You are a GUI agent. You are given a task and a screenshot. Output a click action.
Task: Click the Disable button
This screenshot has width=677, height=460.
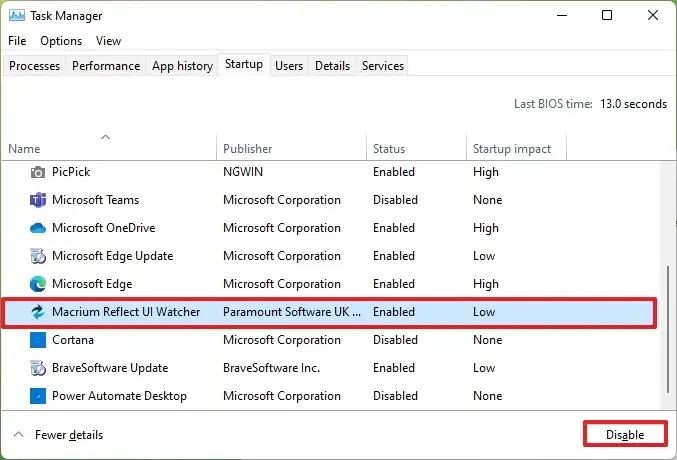pyautogui.click(x=625, y=435)
